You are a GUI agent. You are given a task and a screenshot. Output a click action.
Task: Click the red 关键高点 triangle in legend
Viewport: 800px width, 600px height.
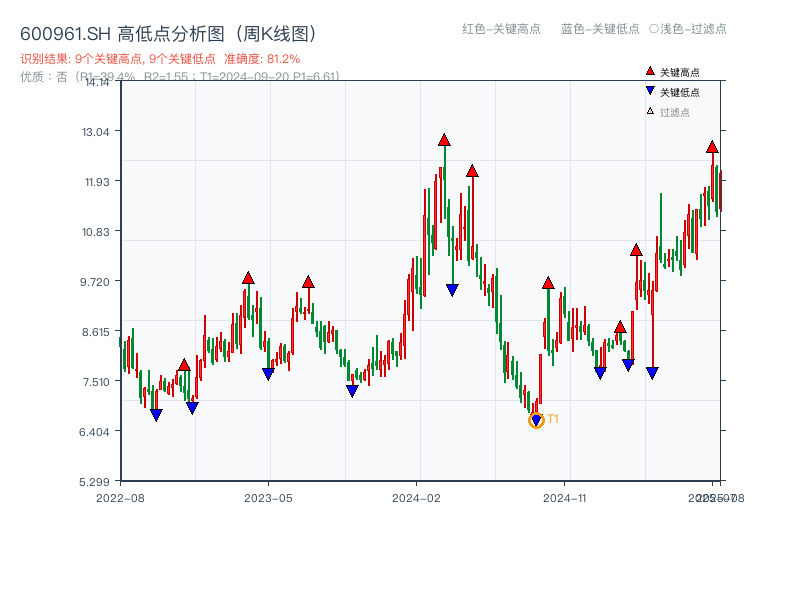point(648,71)
